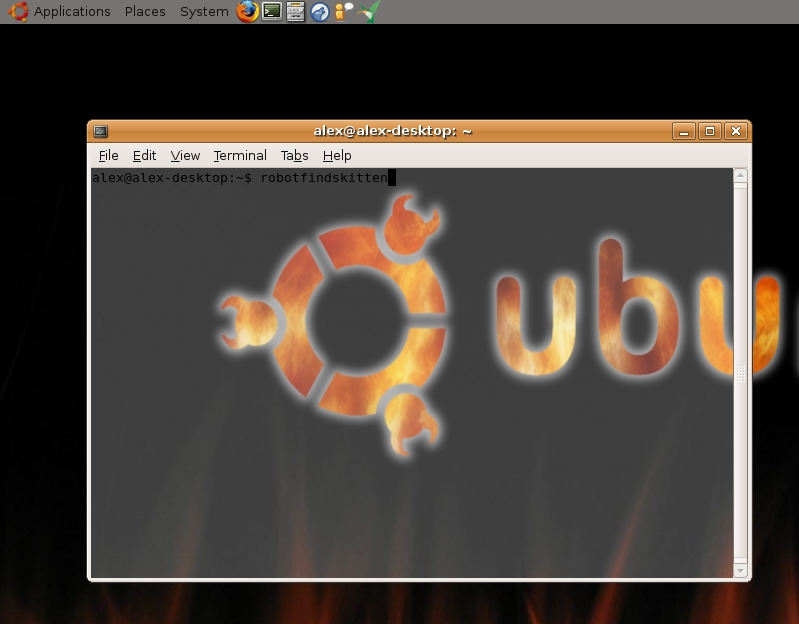Launch the Terminal panel launcher icon
The width and height of the screenshot is (799, 624).
[272, 11]
